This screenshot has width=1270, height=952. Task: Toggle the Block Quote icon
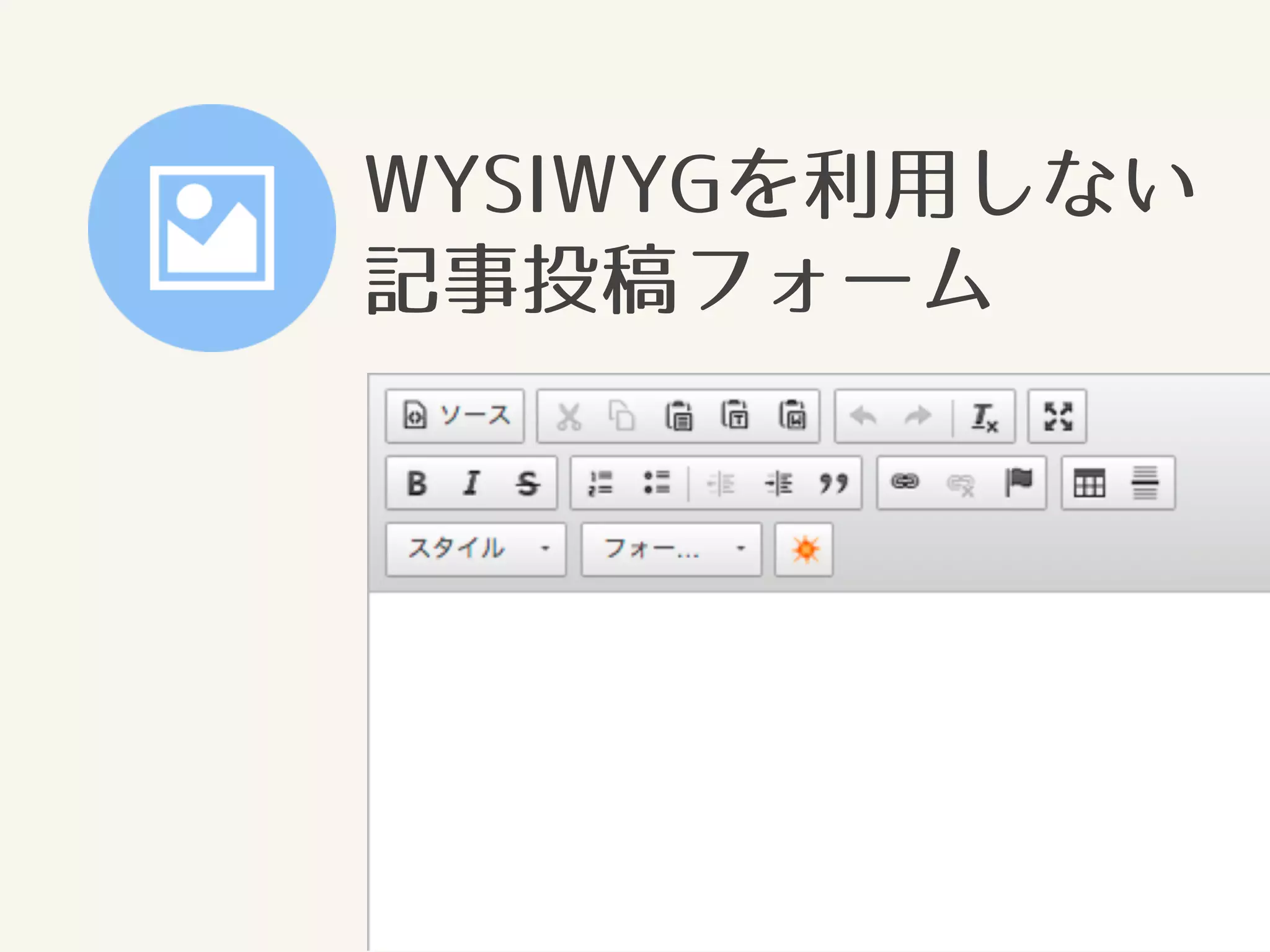(x=833, y=483)
